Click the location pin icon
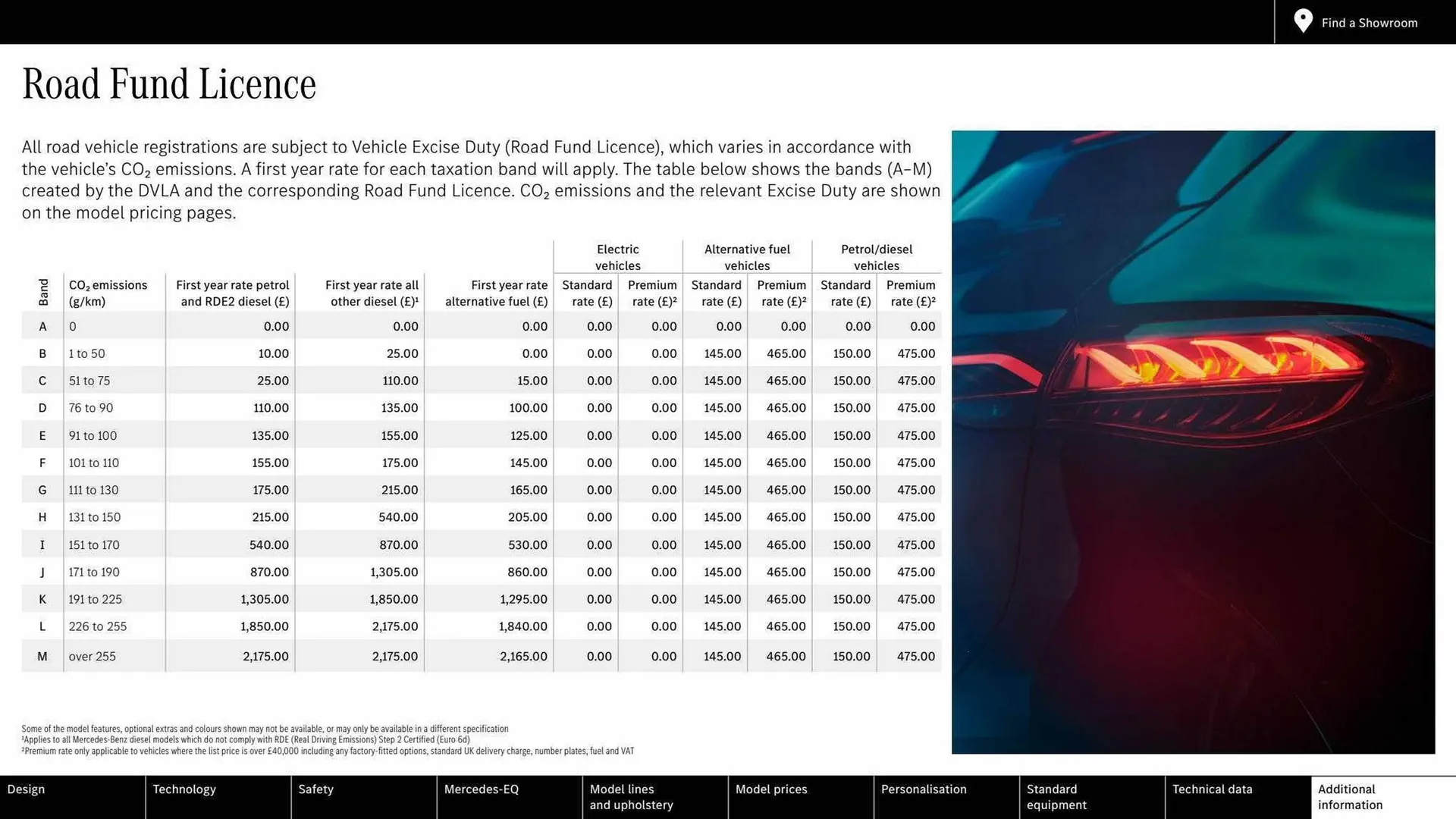This screenshot has width=1456, height=819. coord(1302,21)
